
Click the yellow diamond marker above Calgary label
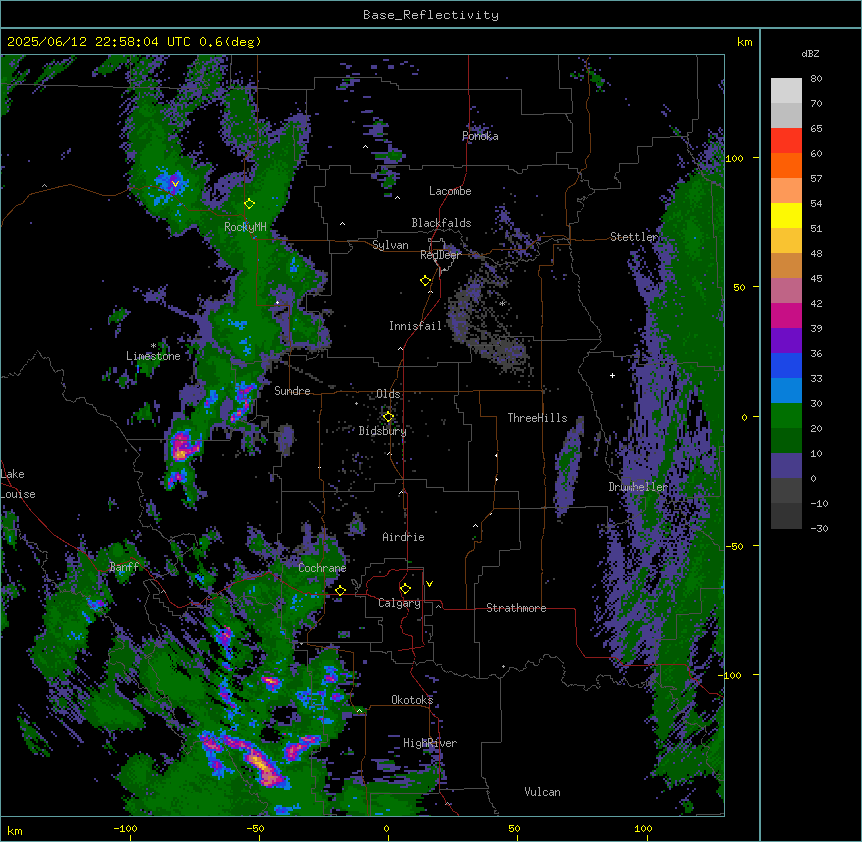pyautogui.click(x=405, y=589)
